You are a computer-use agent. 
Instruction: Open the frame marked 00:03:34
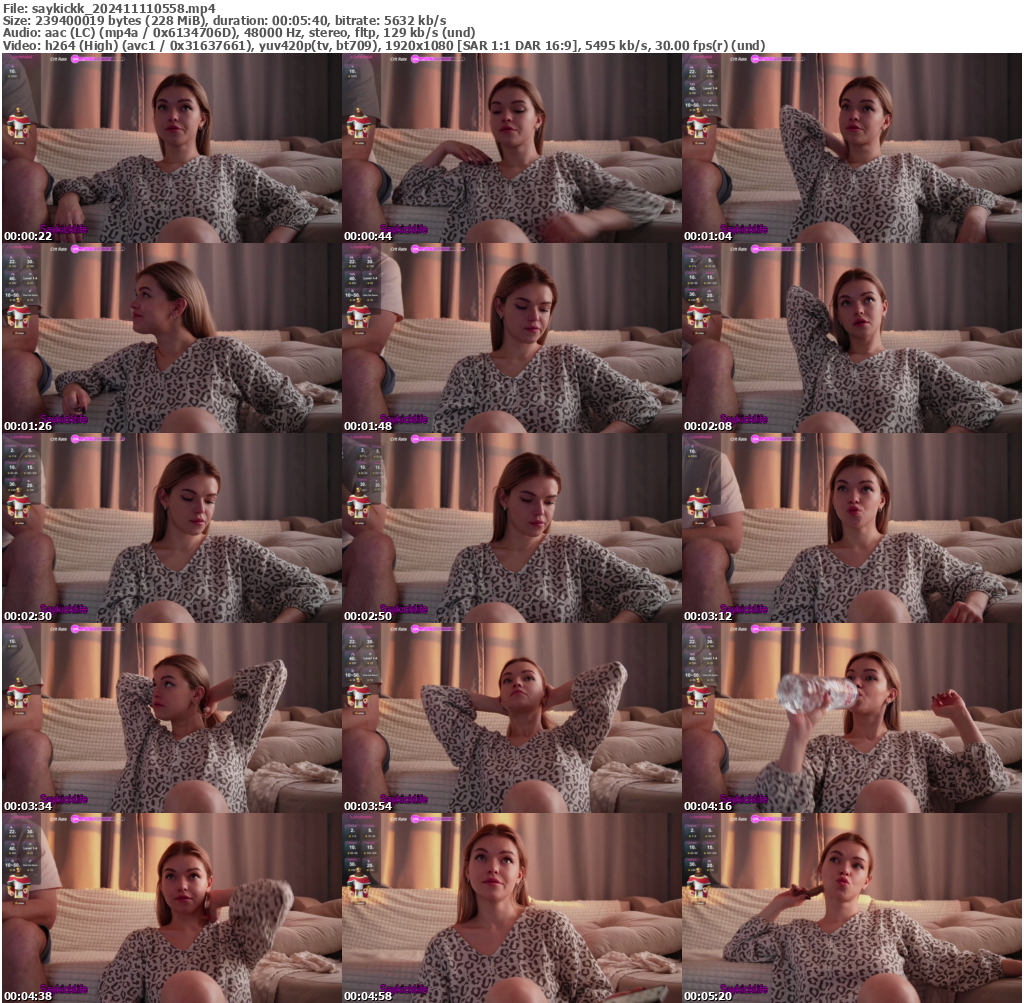point(171,718)
